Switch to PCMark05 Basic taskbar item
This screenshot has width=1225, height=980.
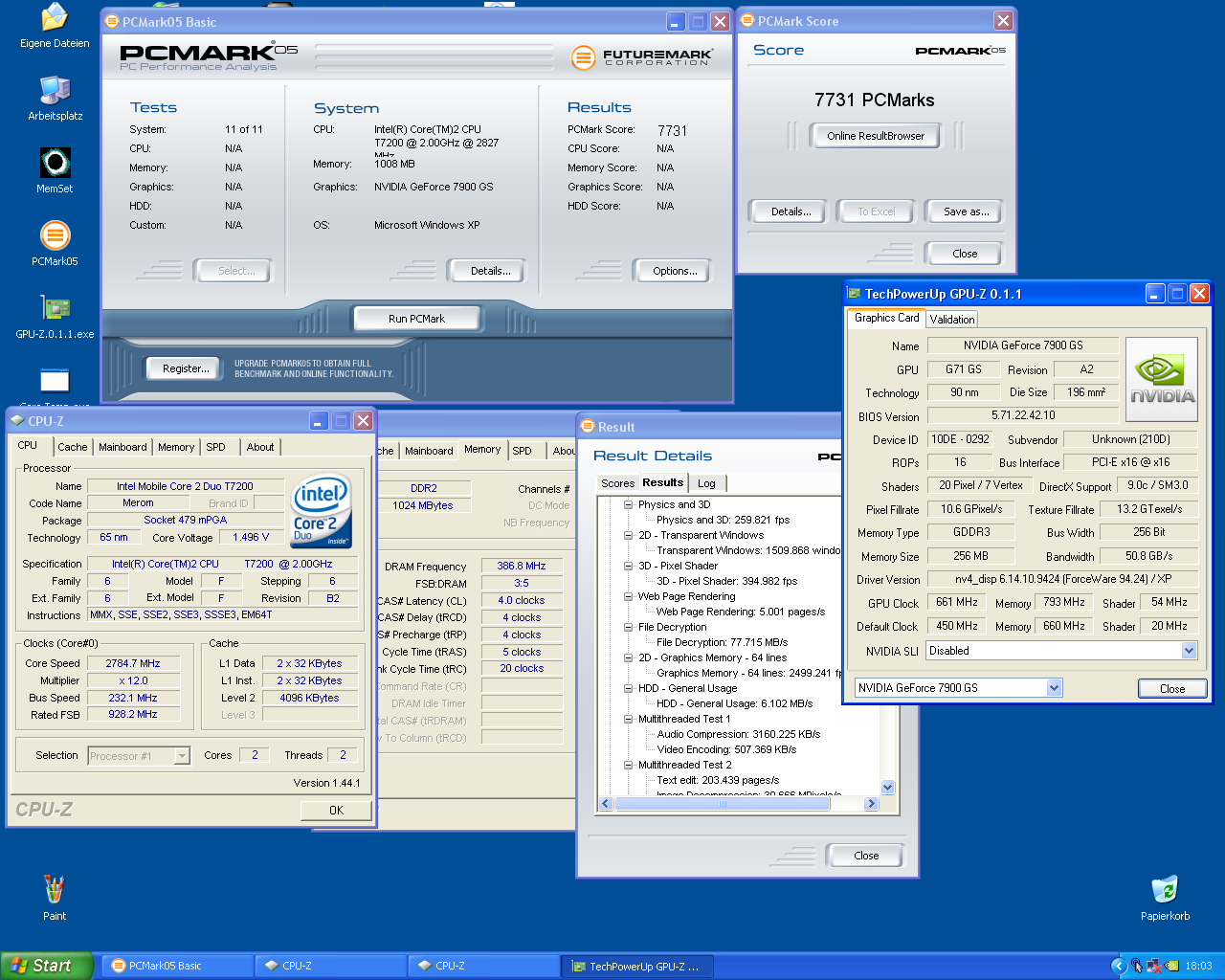coord(179,966)
